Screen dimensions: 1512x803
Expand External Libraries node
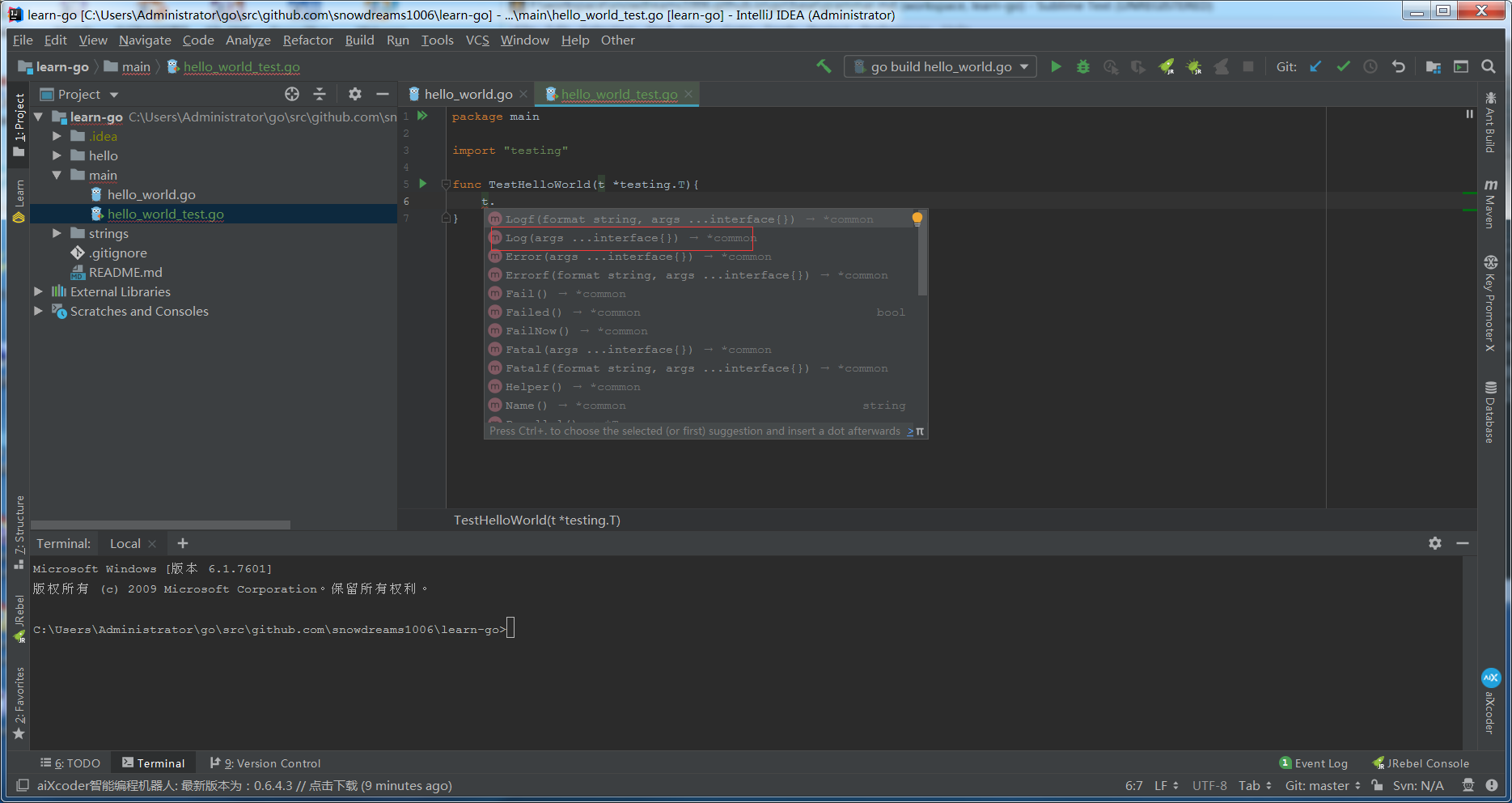38,291
